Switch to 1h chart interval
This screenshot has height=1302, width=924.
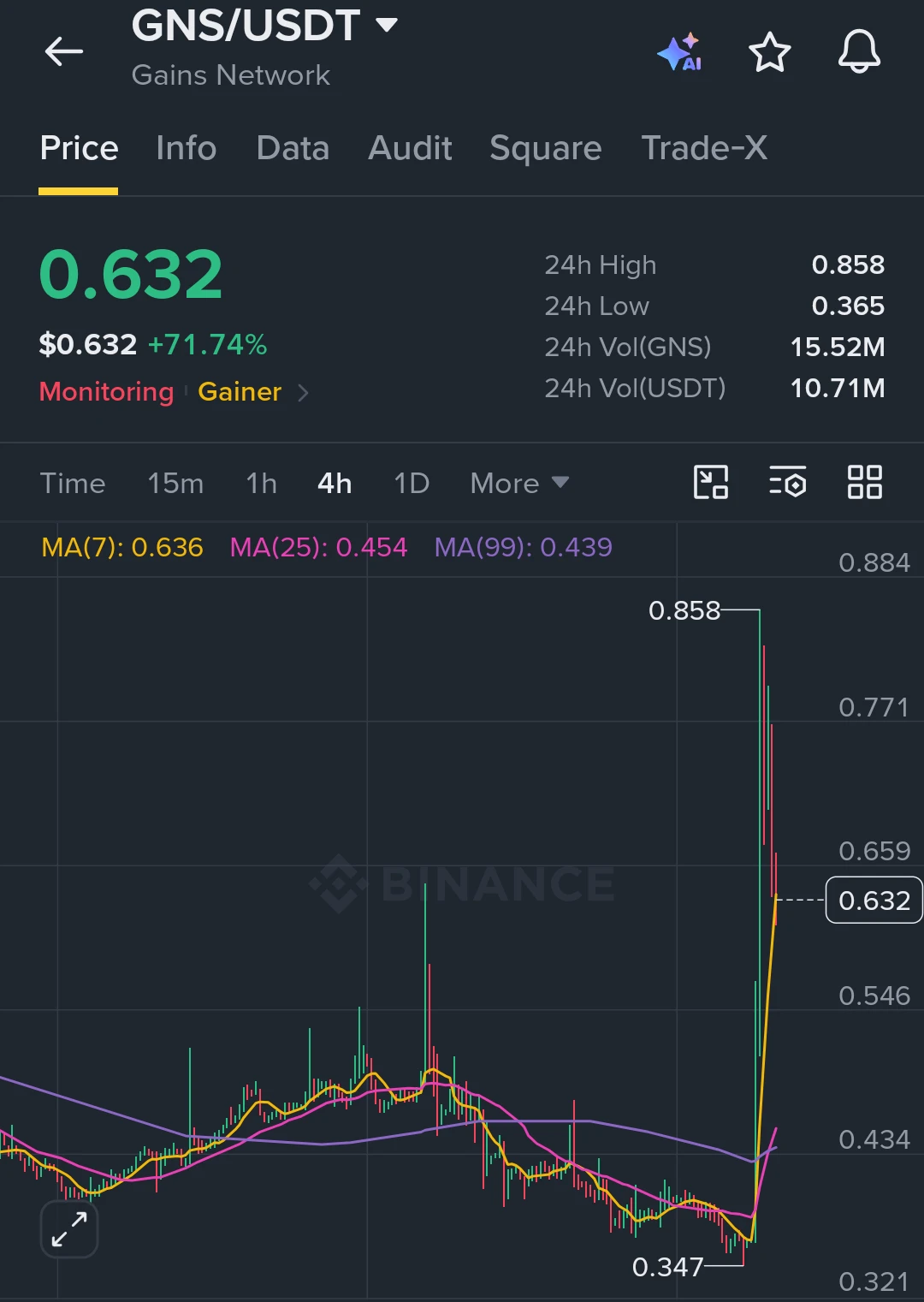pyautogui.click(x=261, y=484)
